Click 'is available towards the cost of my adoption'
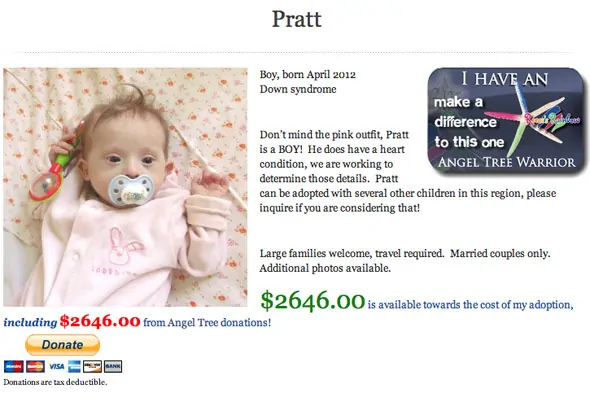Image resolution: width=590 pixels, height=393 pixels. pos(470,305)
